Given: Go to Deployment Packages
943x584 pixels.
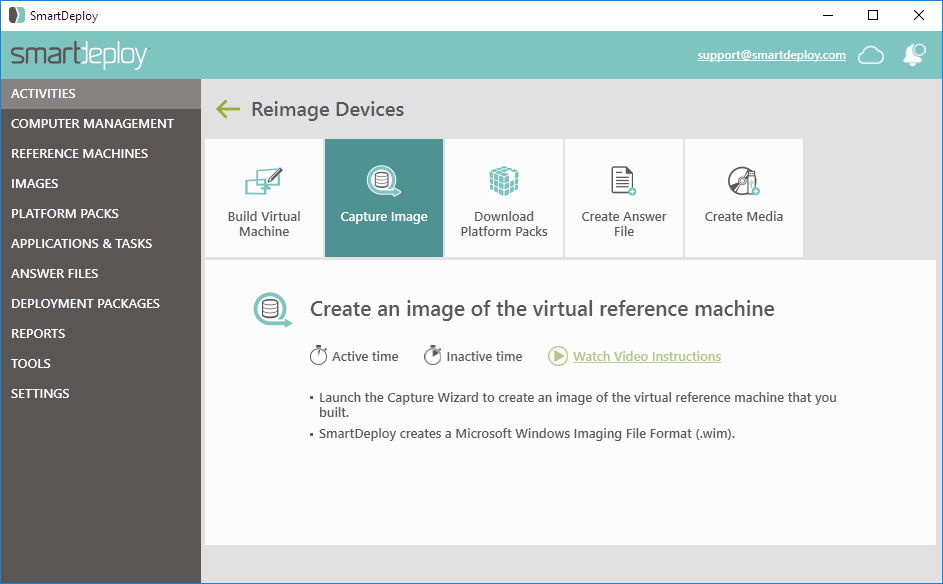Looking at the screenshot, I should point(100,304).
